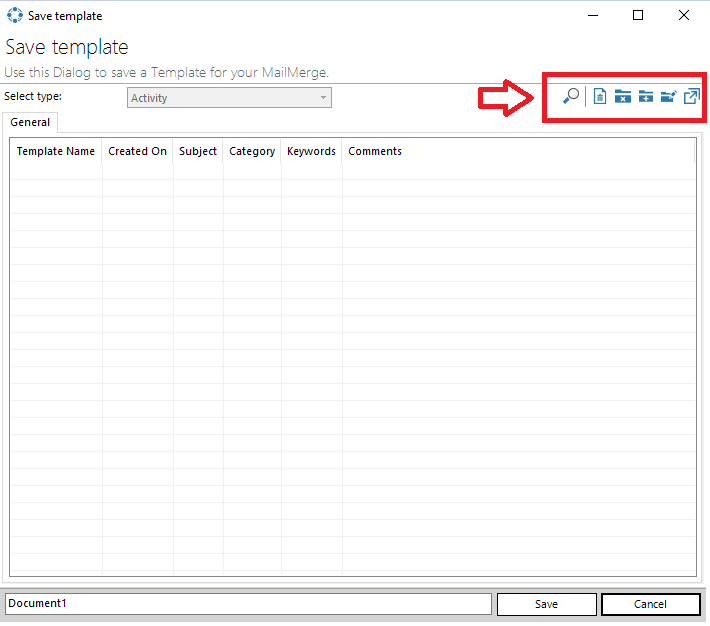Click the rename folder pencil icon
710x626 pixels.
click(668, 97)
